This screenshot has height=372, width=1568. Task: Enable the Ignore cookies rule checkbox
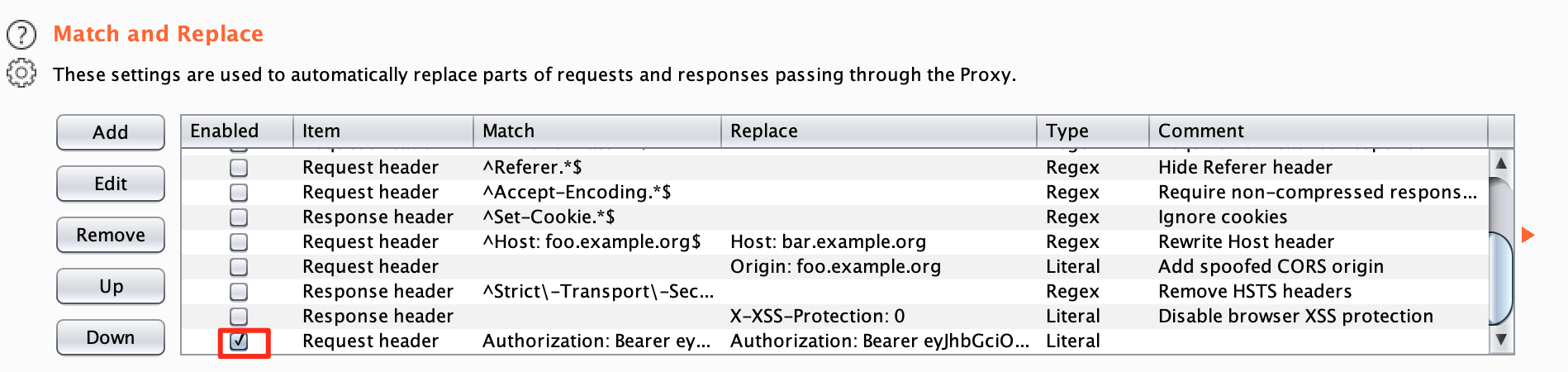(x=239, y=217)
